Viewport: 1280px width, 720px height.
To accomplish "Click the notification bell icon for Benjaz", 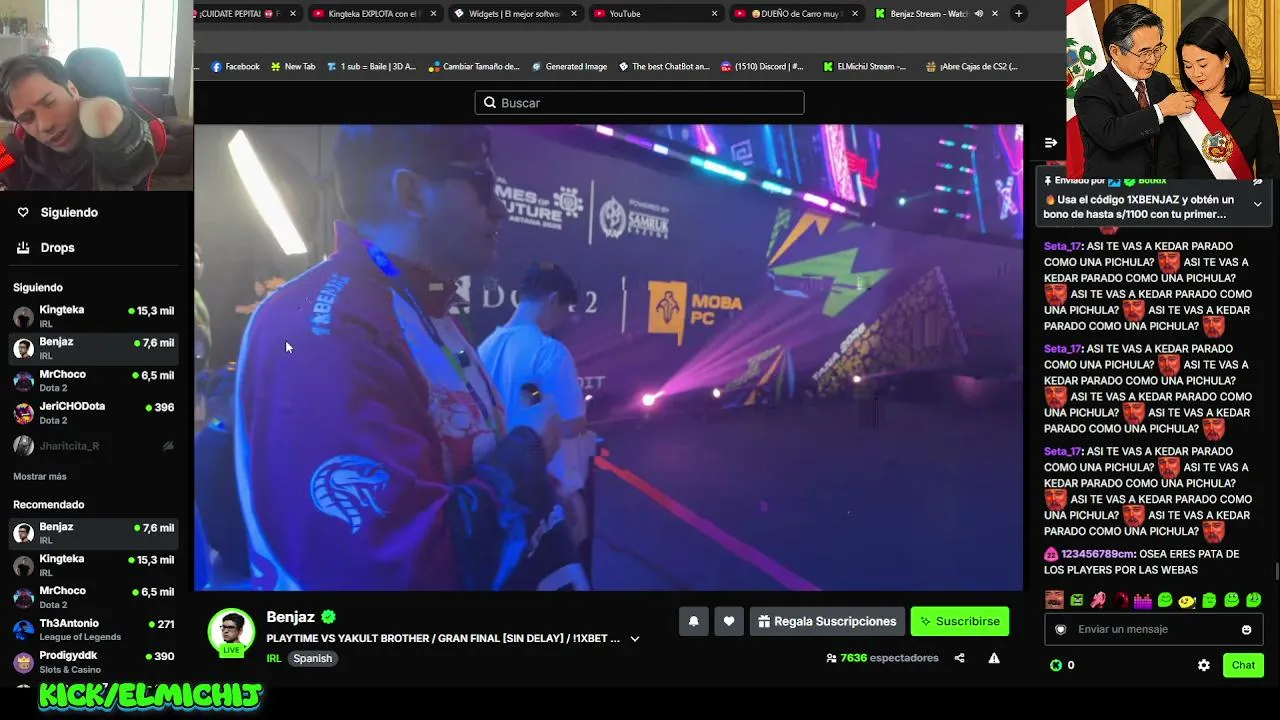I will [x=694, y=621].
